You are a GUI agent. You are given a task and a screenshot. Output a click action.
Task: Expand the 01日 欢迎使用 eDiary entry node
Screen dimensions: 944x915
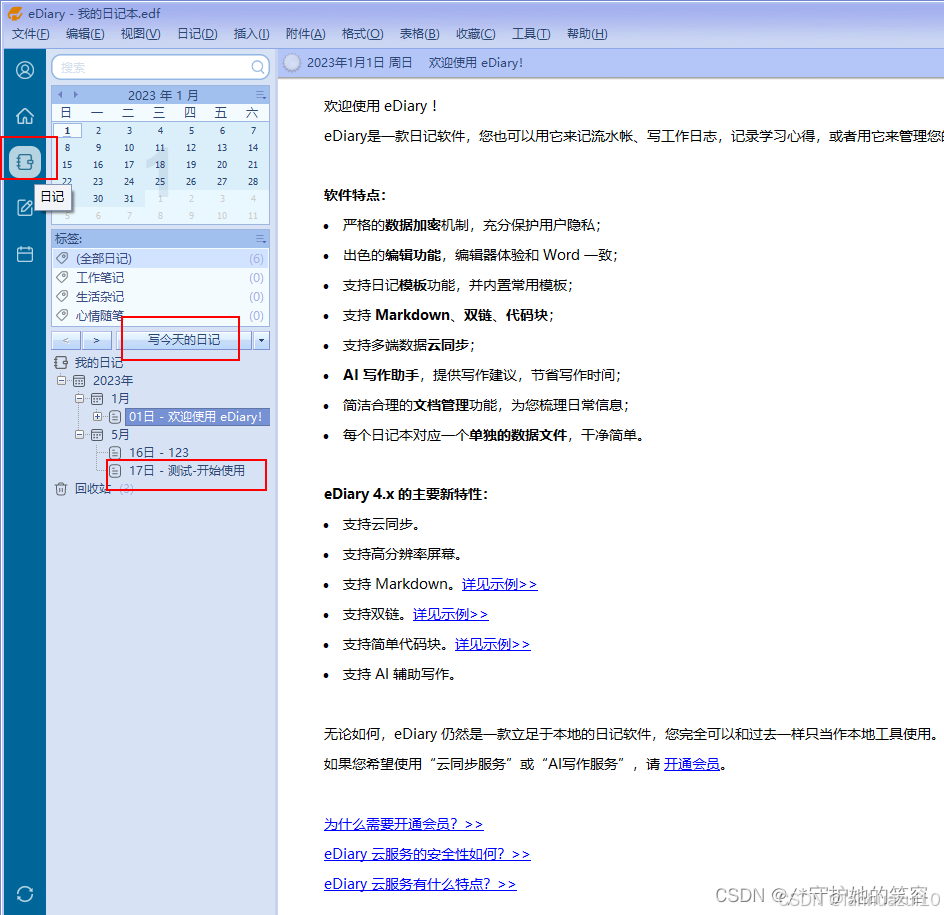97,417
